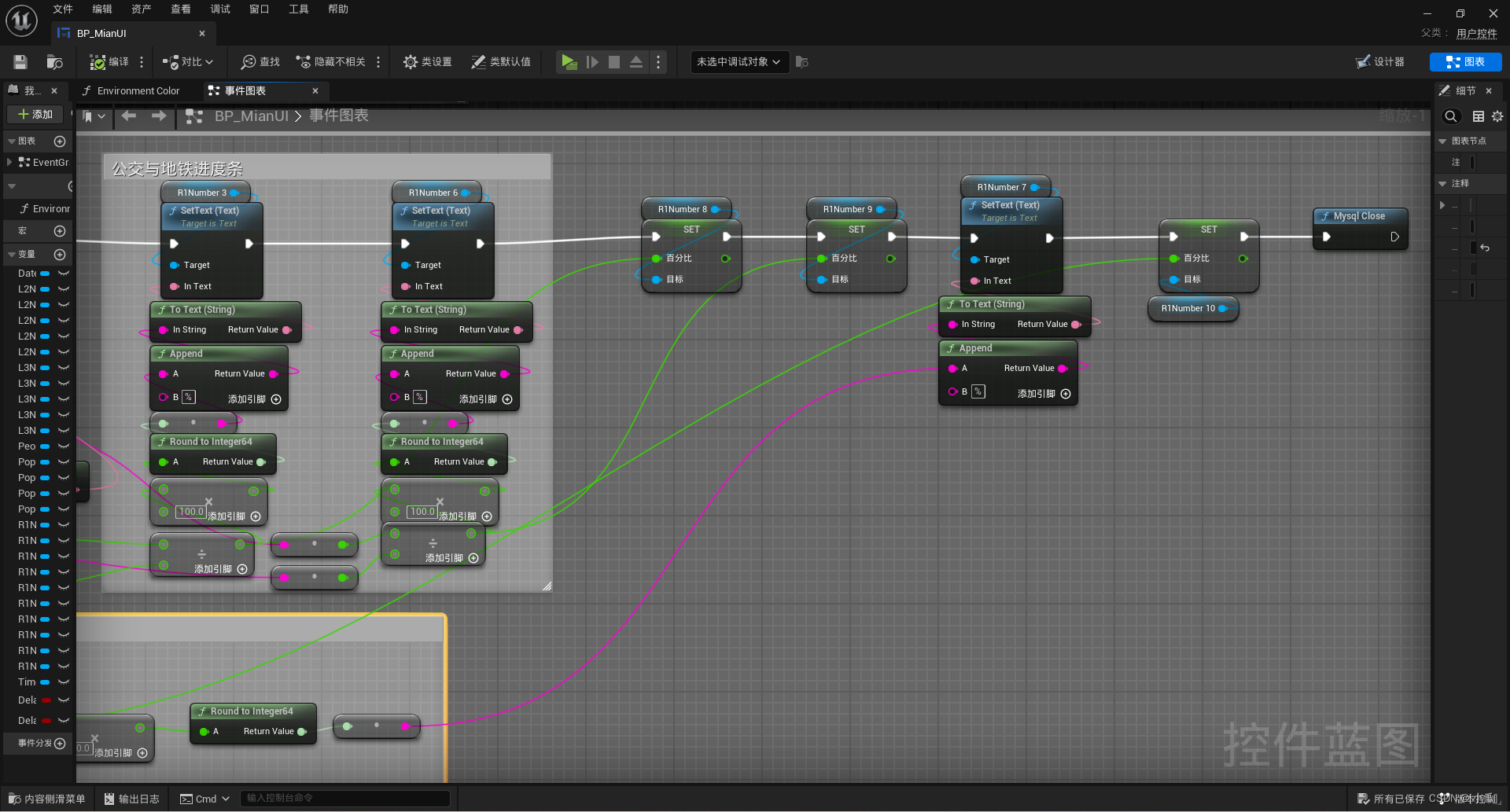Viewport: 1510px width, 812px height.
Task: Focus the 输入控制台命令 console input
Action: pos(344,799)
